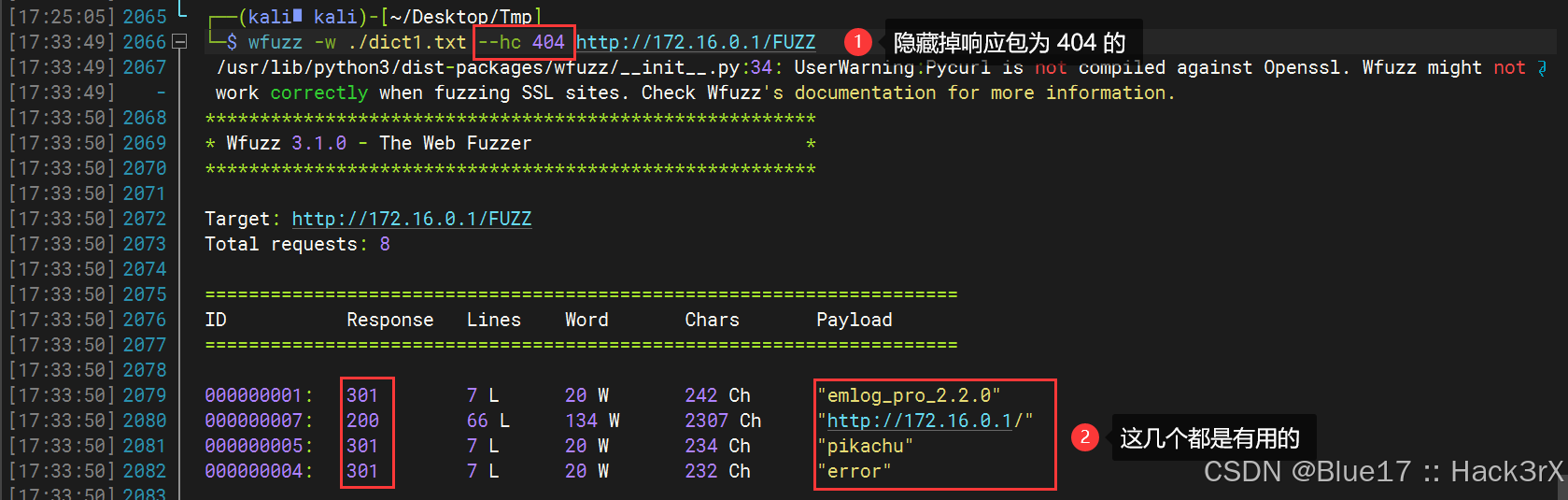The height and width of the screenshot is (500, 1568).
Task: Click the 301 response for emlog_pro_2.2.0
Action: coord(362,395)
